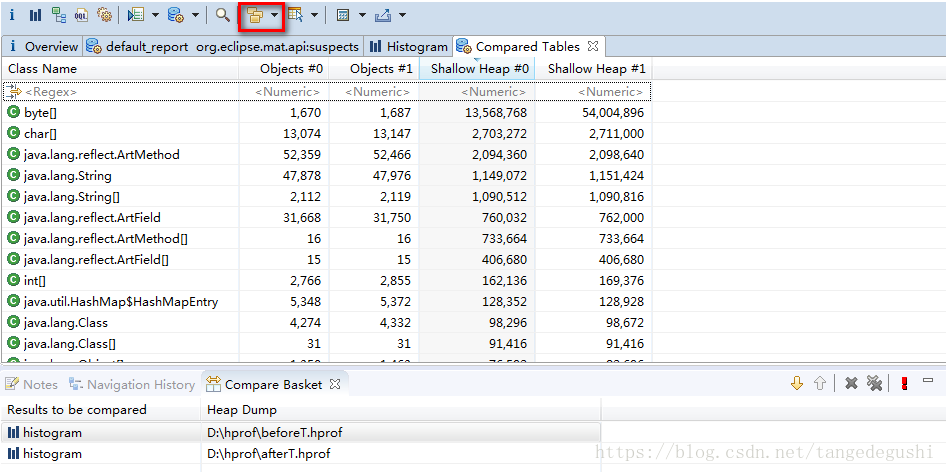Click the histogram icon of the afterT.hprof row
The height and width of the screenshot is (472, 946).
pos(13,453)
